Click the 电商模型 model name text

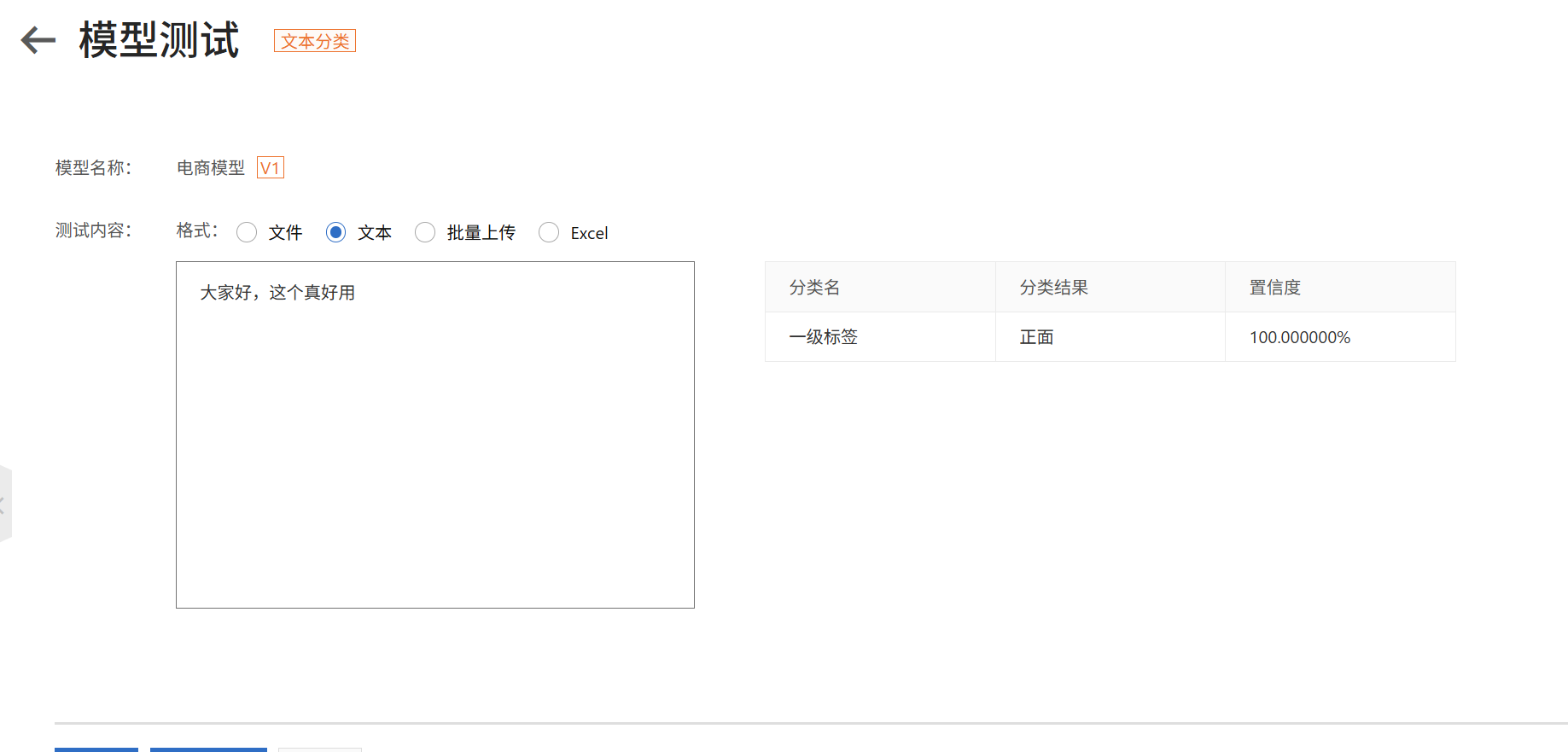click(210, 168)
